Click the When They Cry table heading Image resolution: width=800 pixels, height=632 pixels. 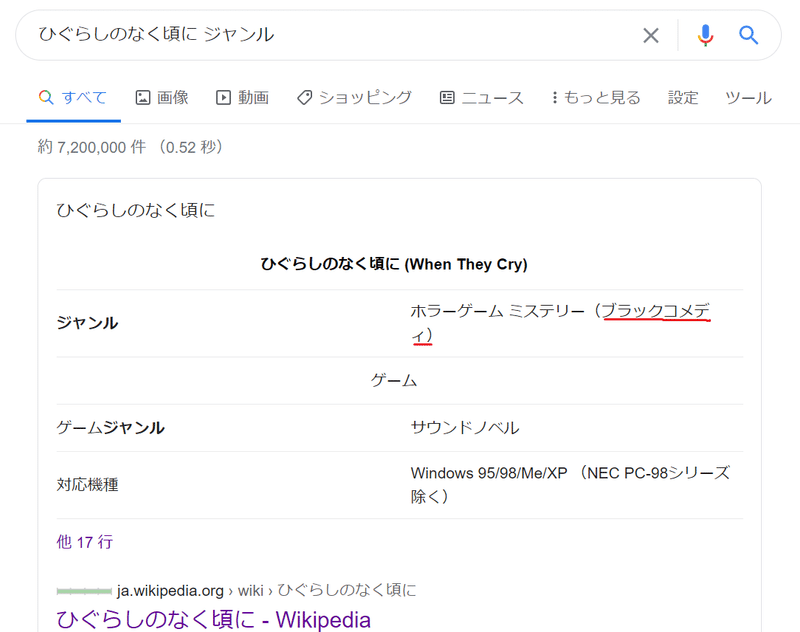pos(394,264)
